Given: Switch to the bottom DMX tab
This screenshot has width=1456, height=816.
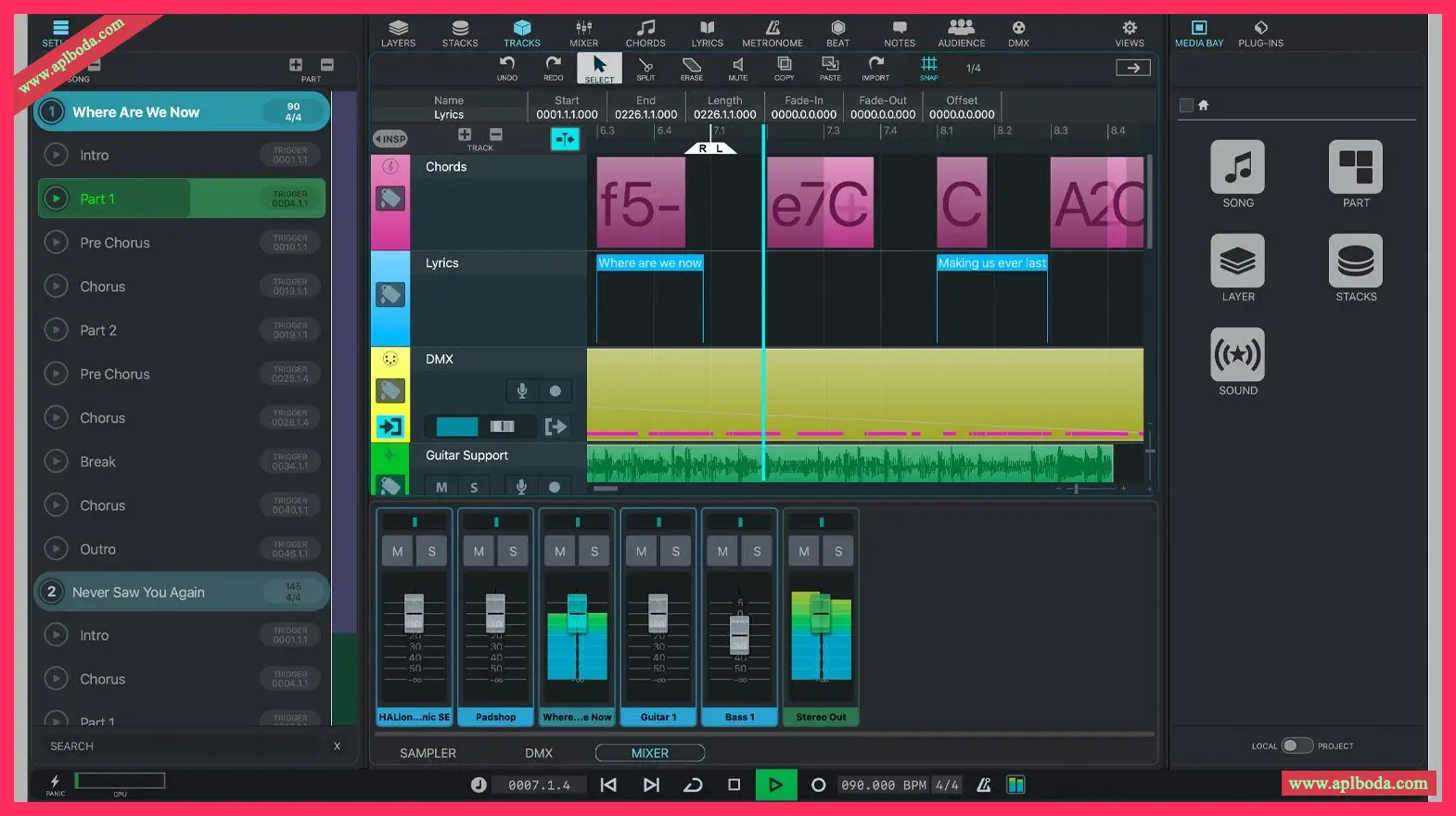Looking at the screenshot, I should tap(539, 753).
